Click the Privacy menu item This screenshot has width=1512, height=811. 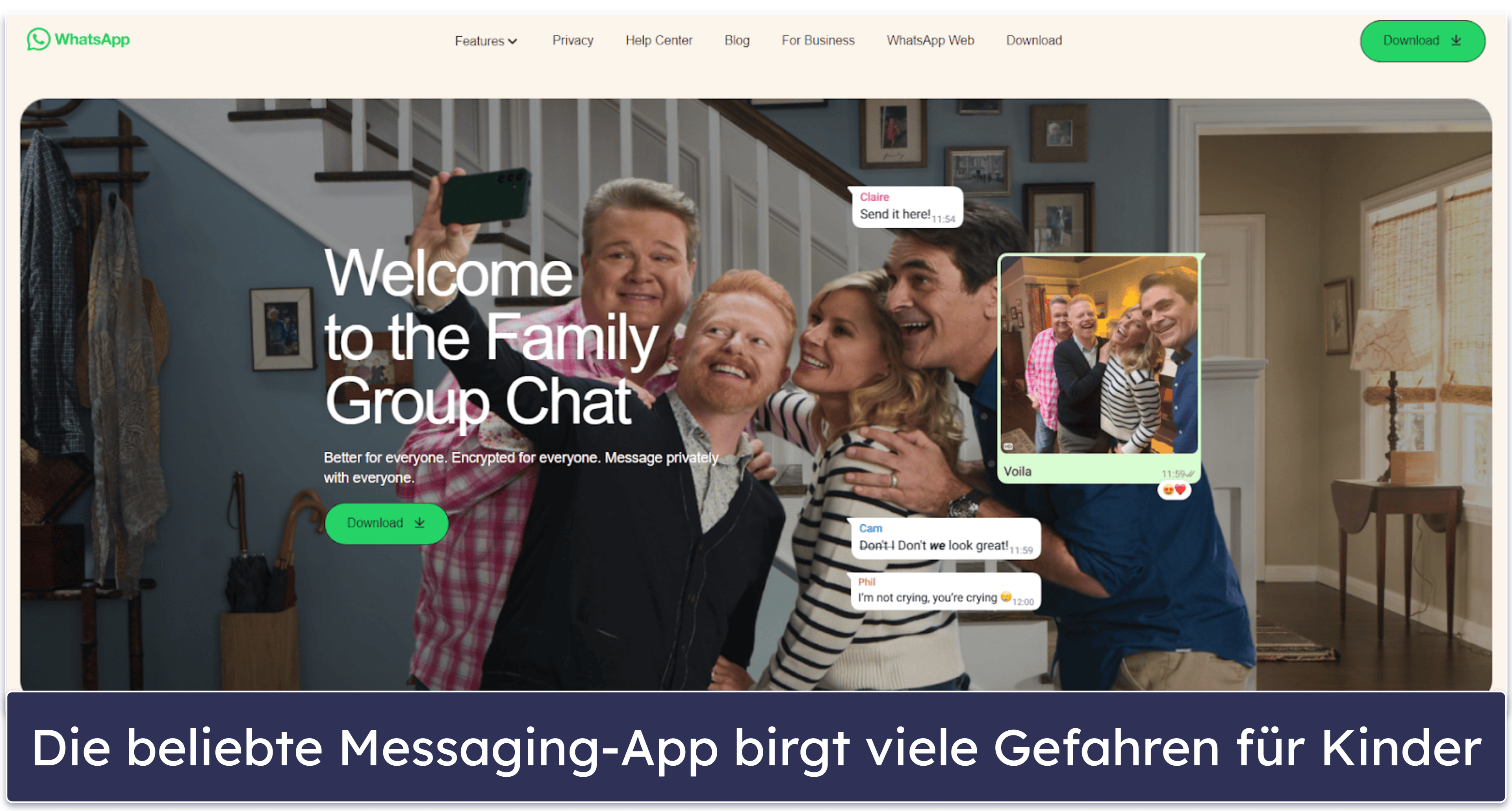point(571,40)
